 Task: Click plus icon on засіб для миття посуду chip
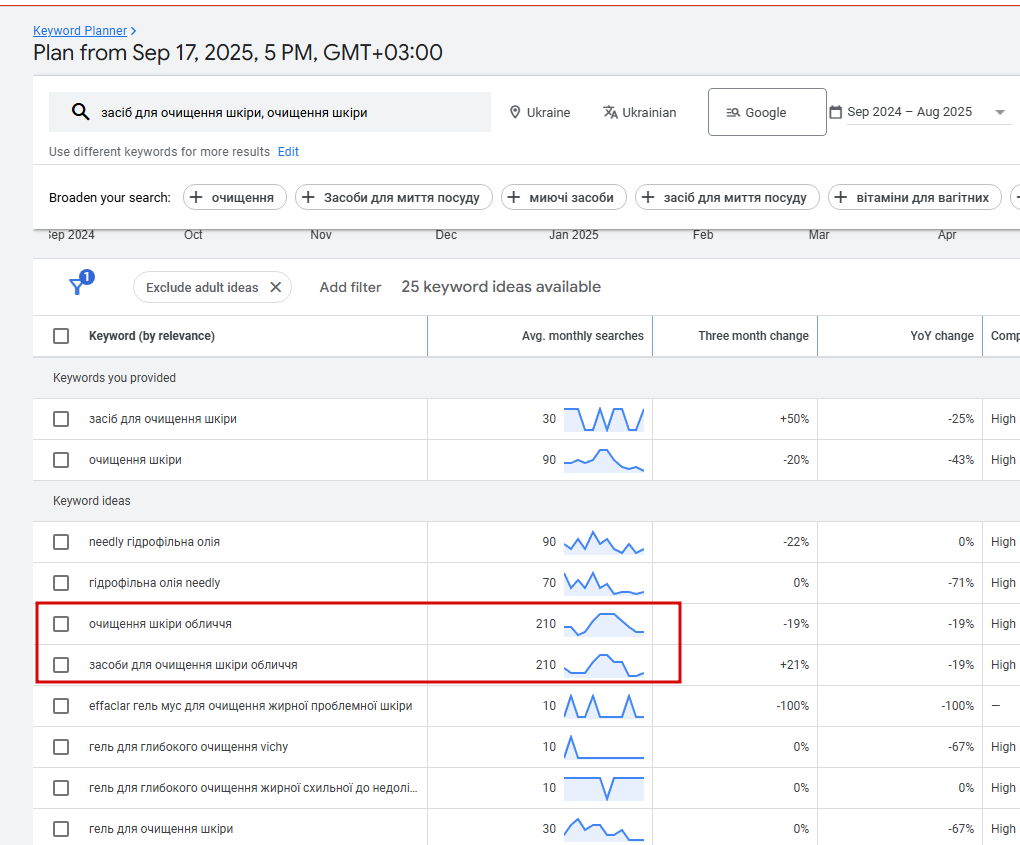coord(648,197)
